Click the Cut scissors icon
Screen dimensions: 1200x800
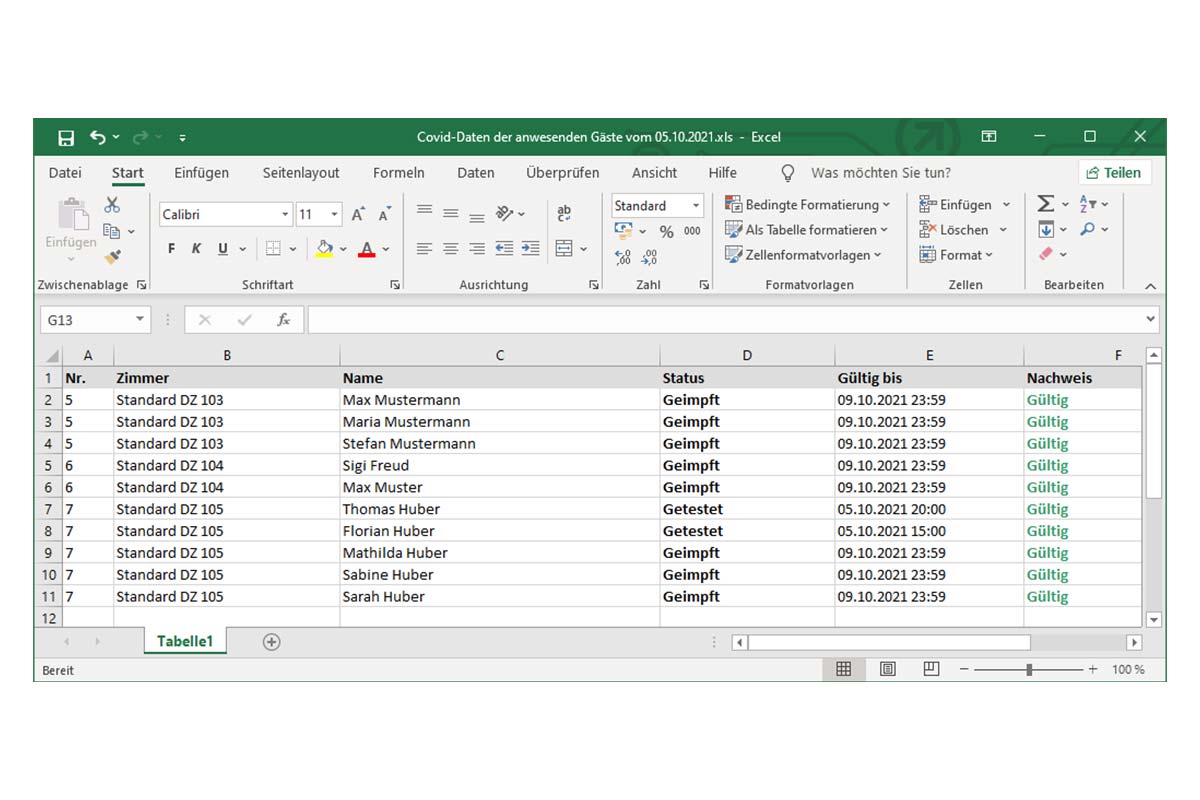coord(112,205)
